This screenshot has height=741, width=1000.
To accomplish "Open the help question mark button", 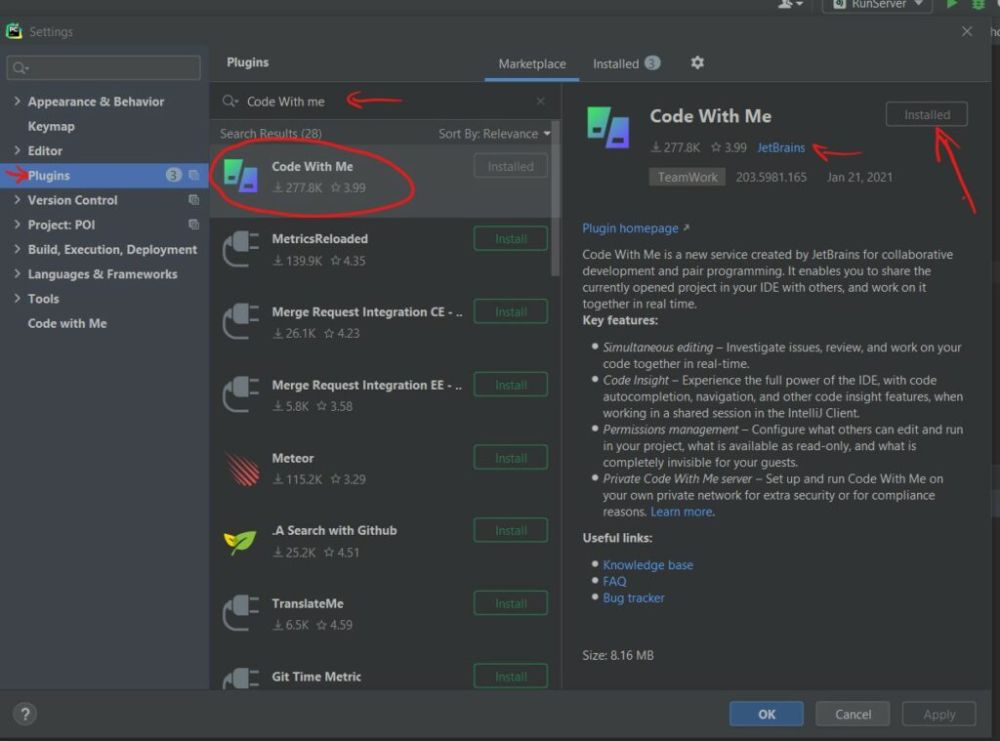I will [x=25, y=714].
